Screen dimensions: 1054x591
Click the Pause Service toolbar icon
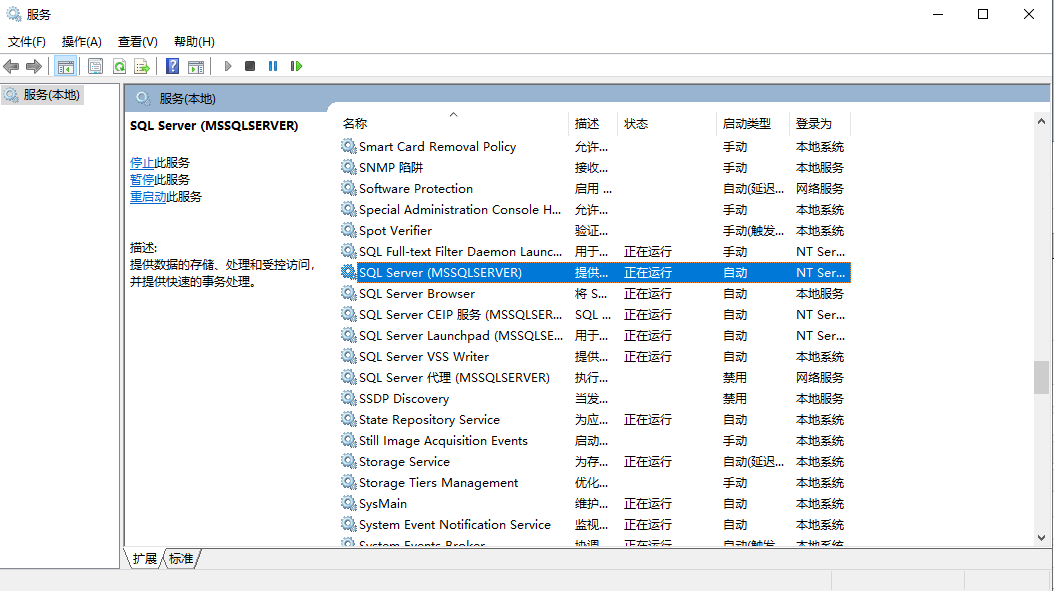coord(273,66)
